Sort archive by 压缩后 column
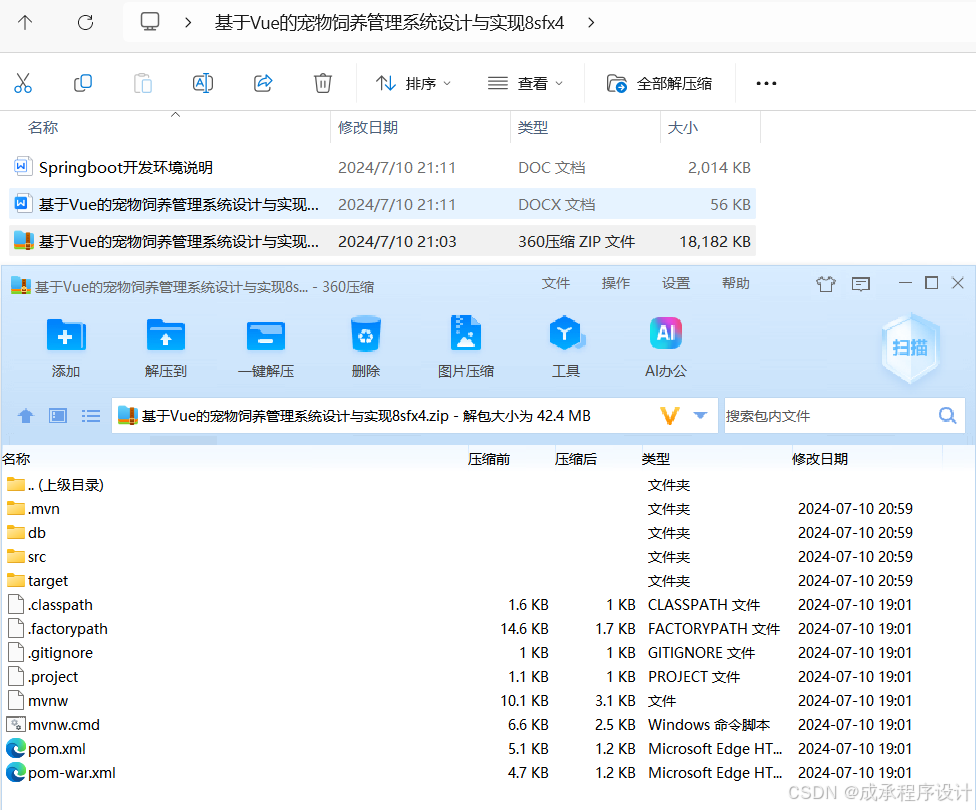The width and height of the screenshot is (976, 810). (x=576, y=459)
